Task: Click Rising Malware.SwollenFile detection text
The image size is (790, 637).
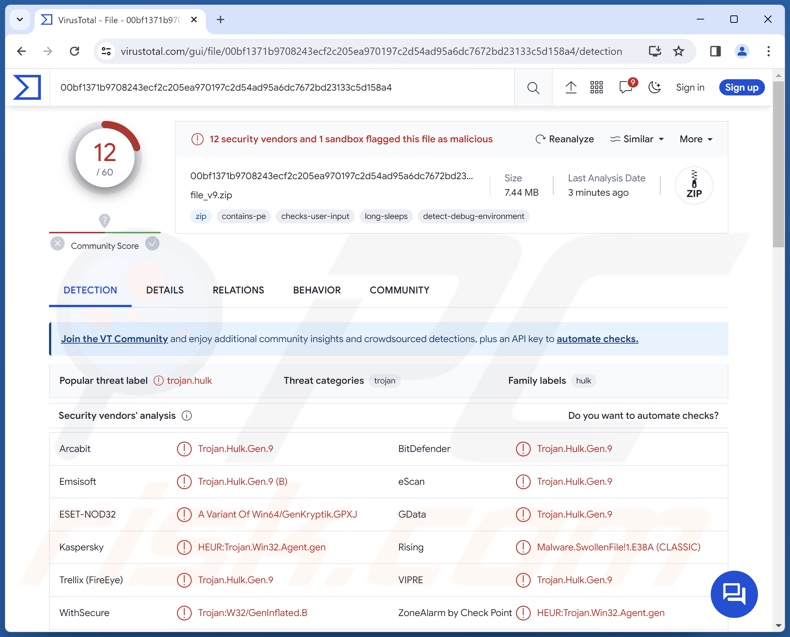Action: [619, 547]
